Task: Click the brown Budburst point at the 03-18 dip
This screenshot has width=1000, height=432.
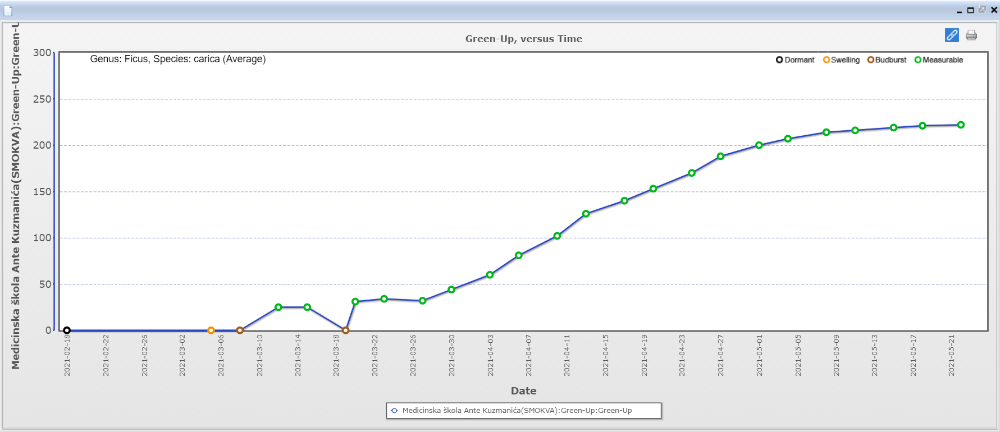Action: (x=345, y=330)
